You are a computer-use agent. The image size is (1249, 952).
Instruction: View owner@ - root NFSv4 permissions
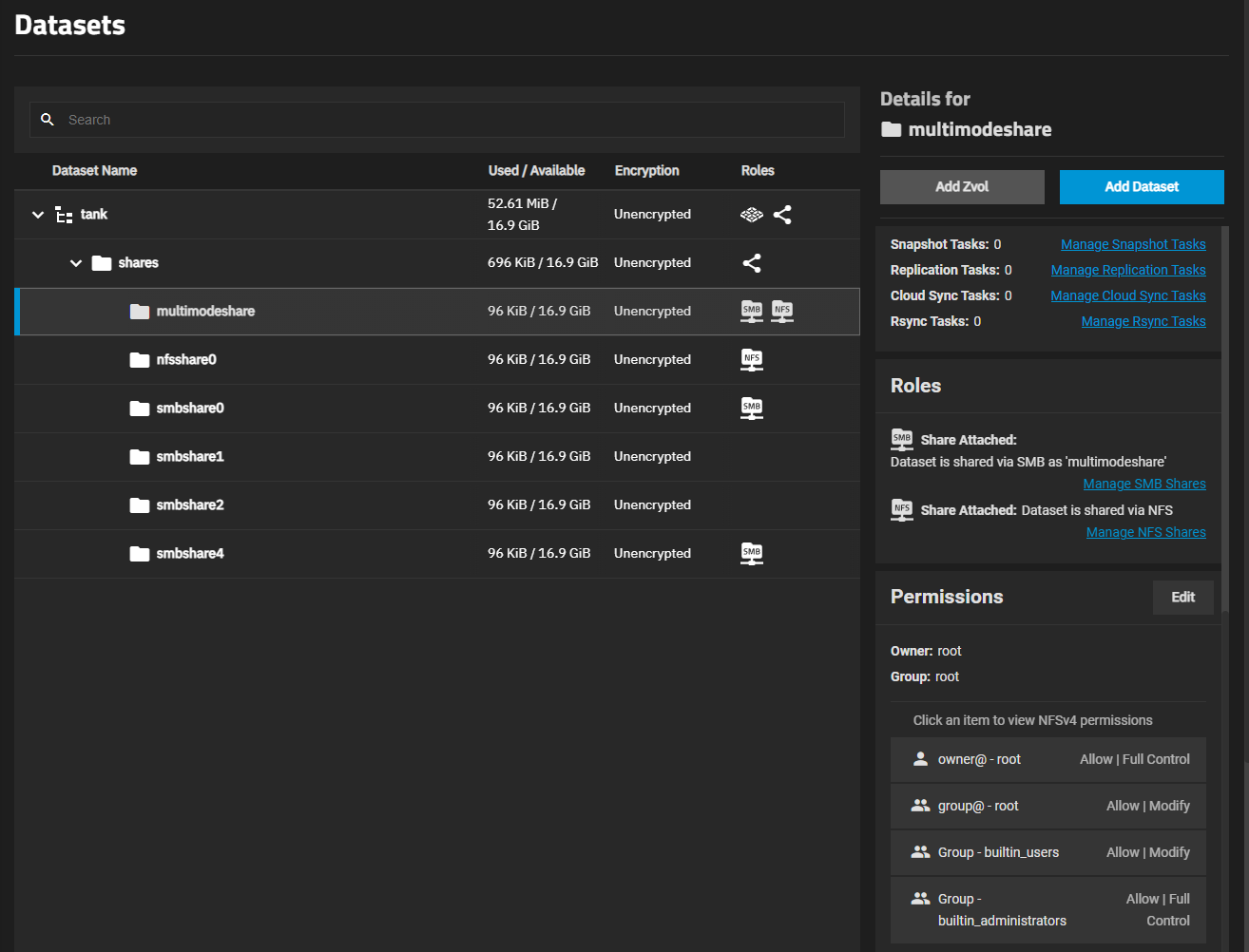1047,760
